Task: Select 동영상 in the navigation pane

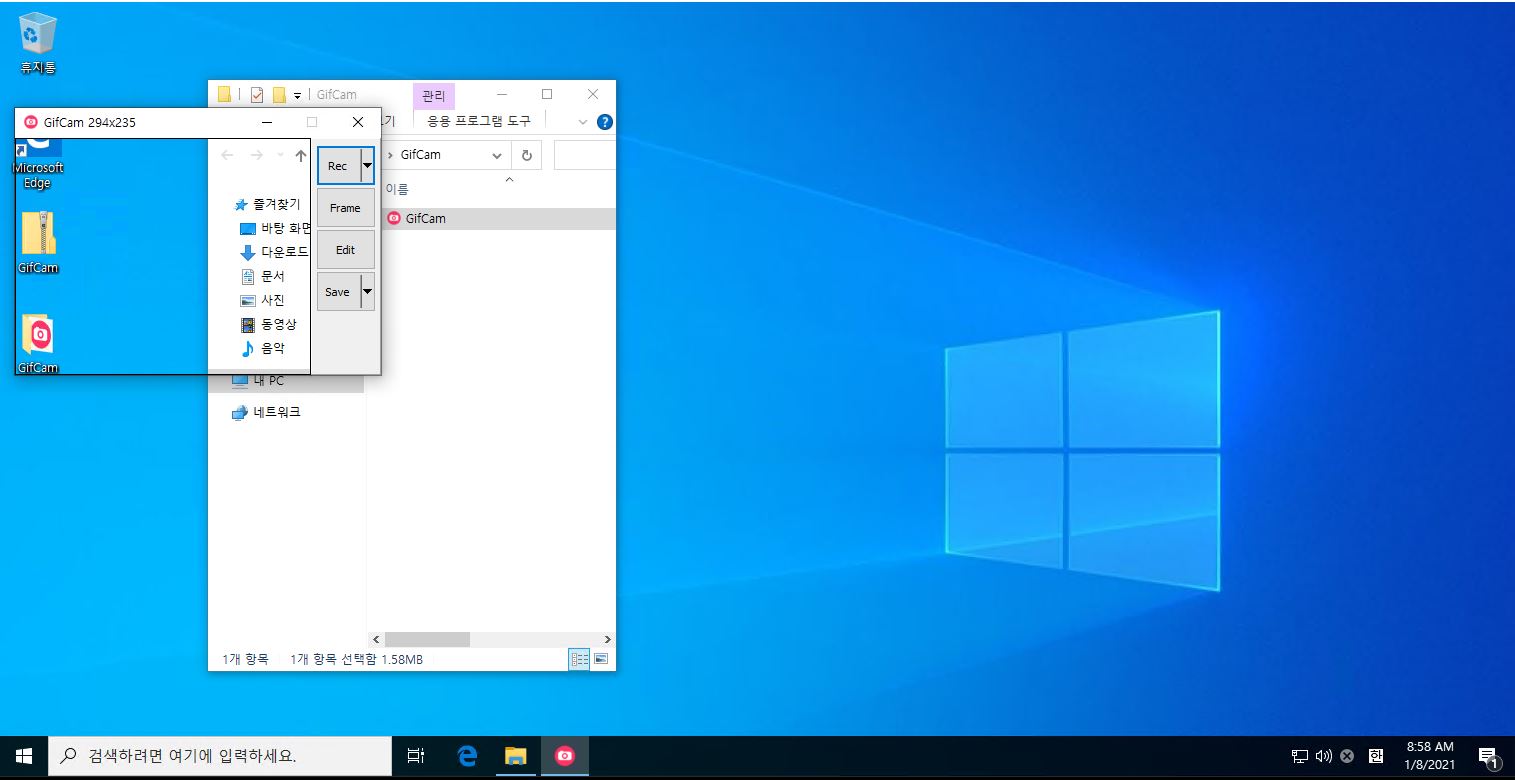Action: point(269,324)
